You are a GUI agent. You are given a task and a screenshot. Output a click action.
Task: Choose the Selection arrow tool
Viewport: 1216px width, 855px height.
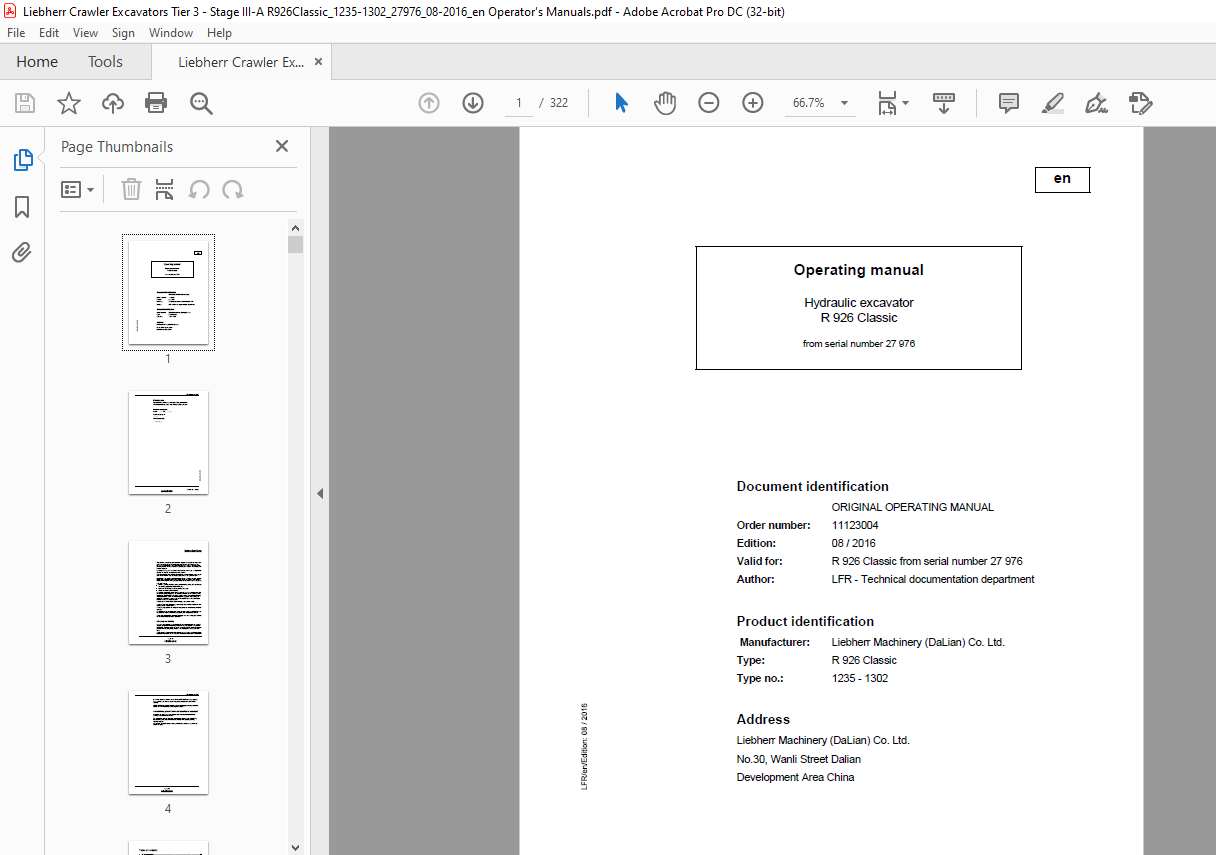pyautogui.click(x=621, y=103)
